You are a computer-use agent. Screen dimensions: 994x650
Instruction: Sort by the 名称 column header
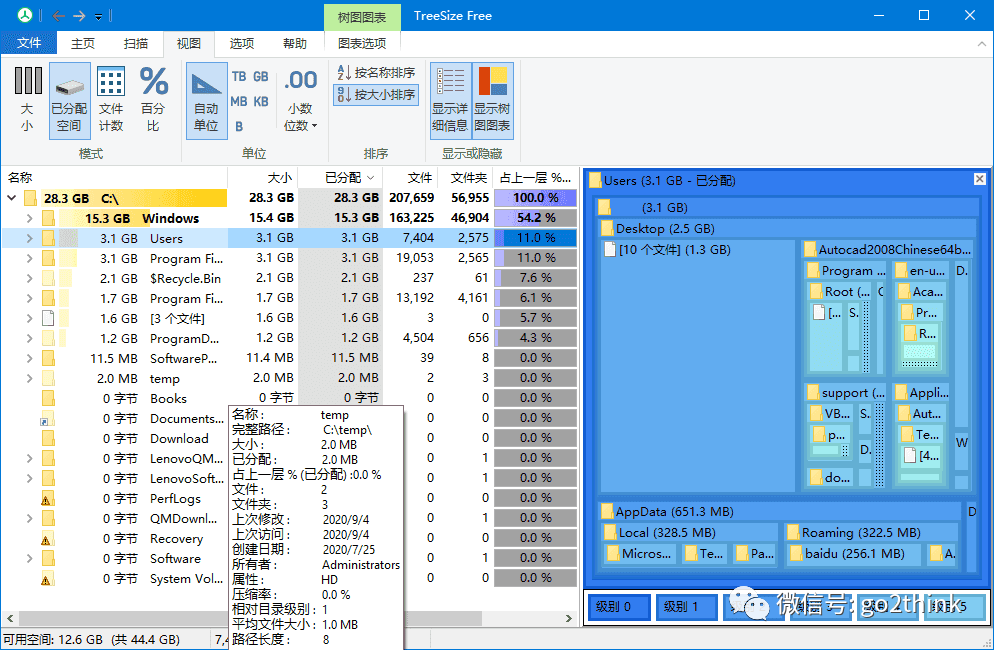[115, 178]
